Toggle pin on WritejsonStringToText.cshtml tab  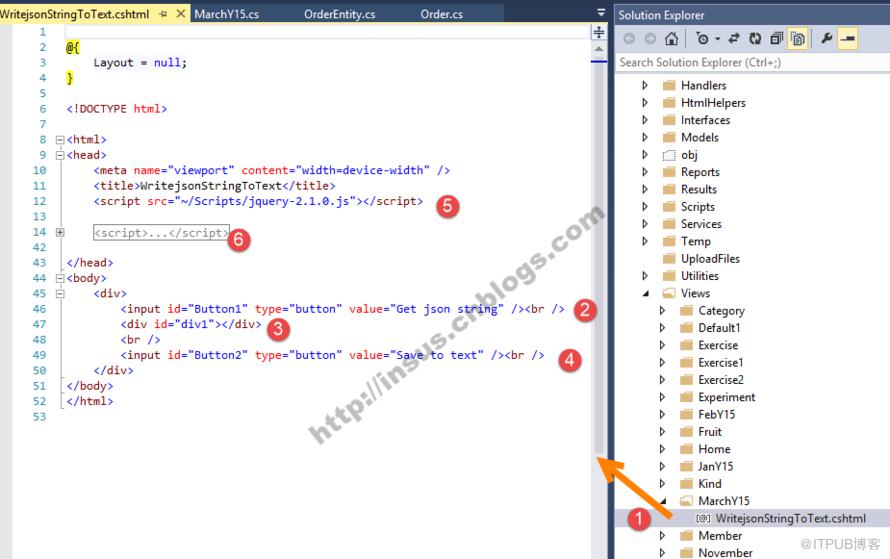(163, 14)
